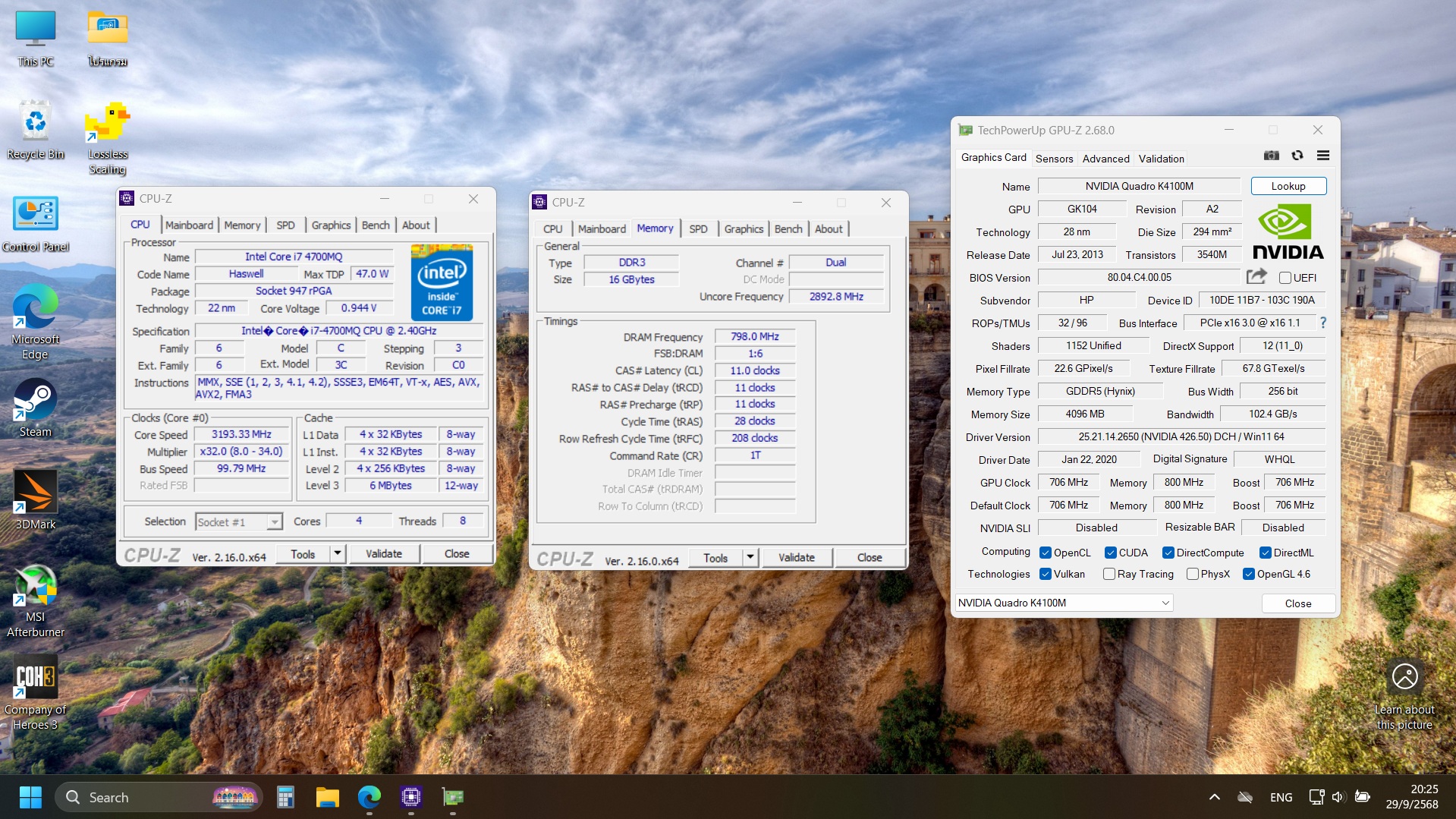Click the BIOS export share icon
This screenshot has width=1456, height=819.
[1256, 276]
